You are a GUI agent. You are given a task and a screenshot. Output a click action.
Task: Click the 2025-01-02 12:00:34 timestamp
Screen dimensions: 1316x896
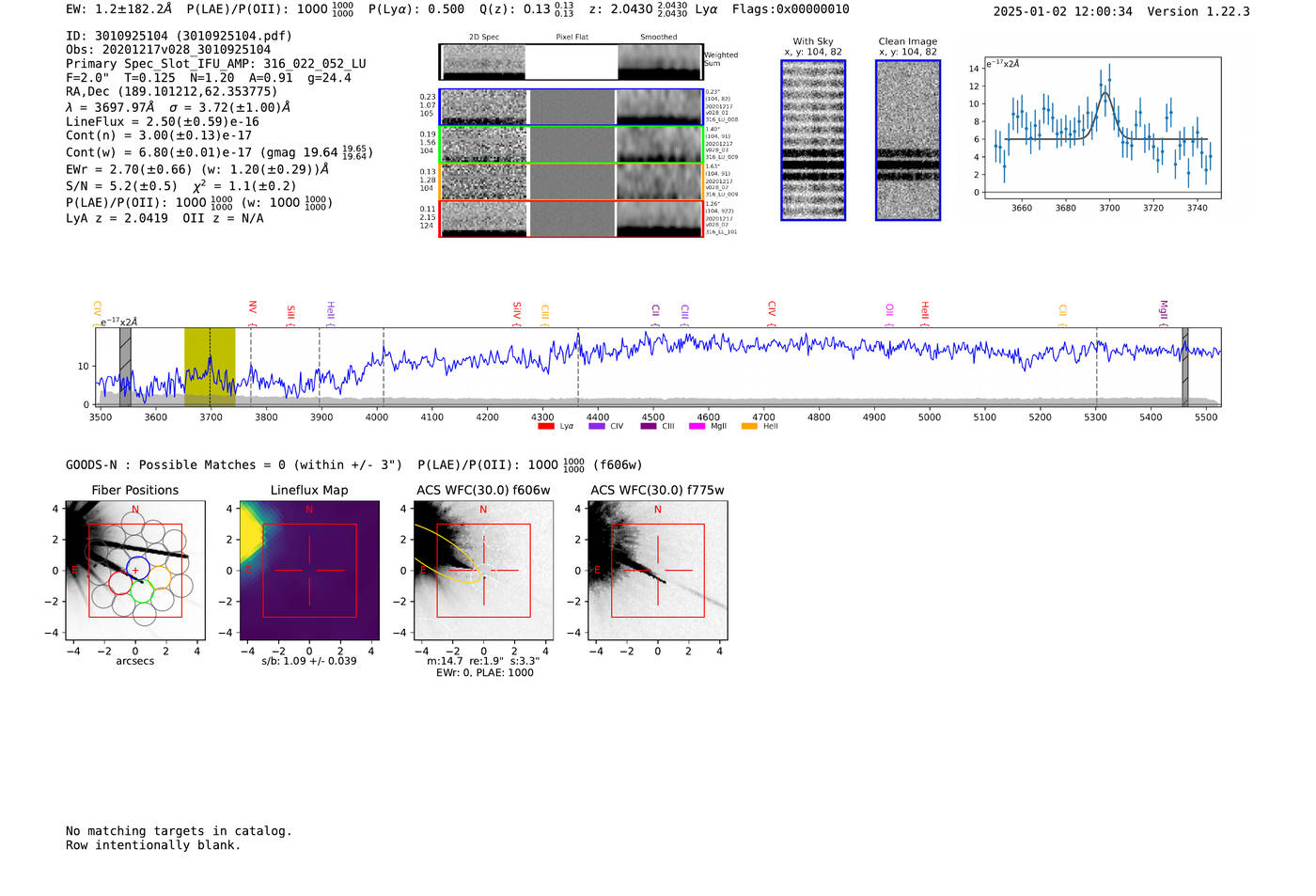(1063, 11)
